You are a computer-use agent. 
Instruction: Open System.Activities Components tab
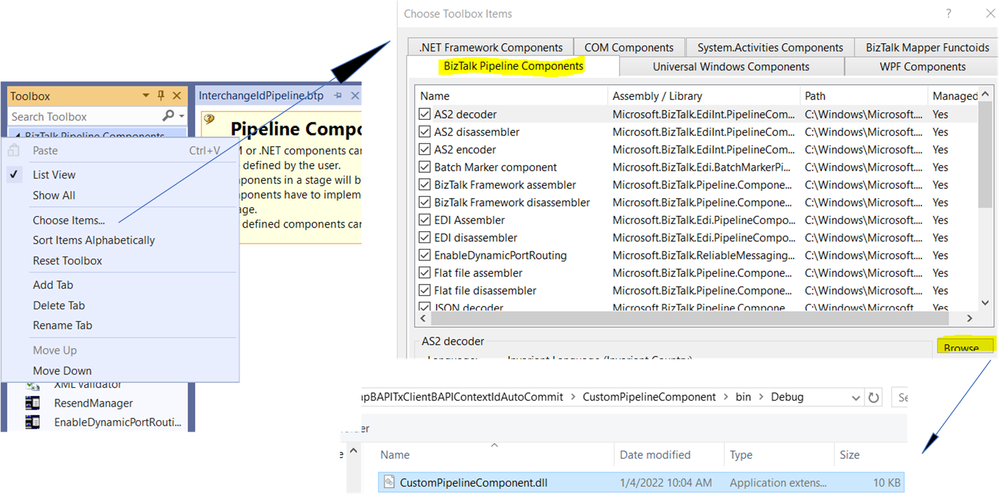(770, 47)
